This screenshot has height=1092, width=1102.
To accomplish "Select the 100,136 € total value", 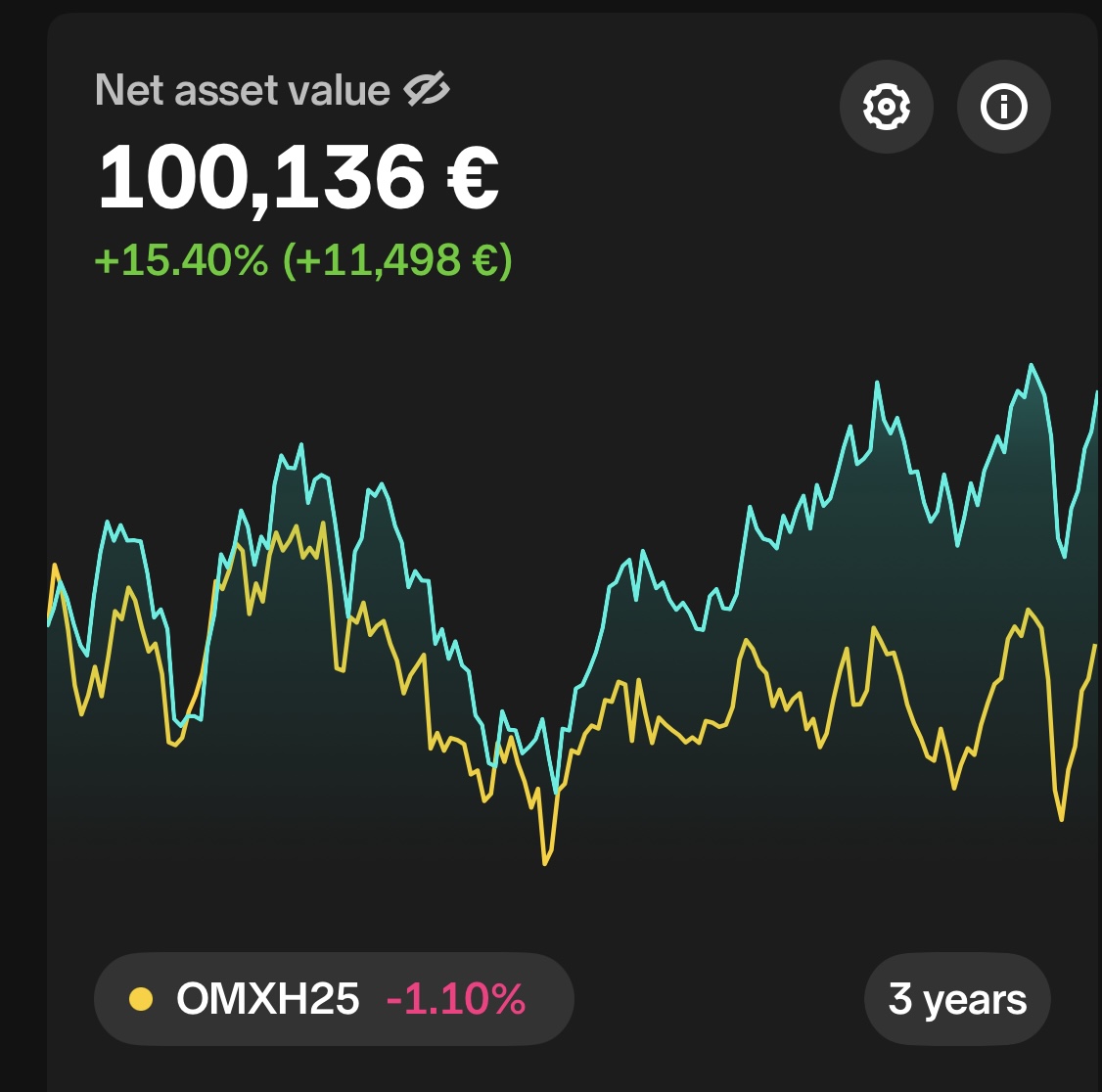I will pos(262,178).
